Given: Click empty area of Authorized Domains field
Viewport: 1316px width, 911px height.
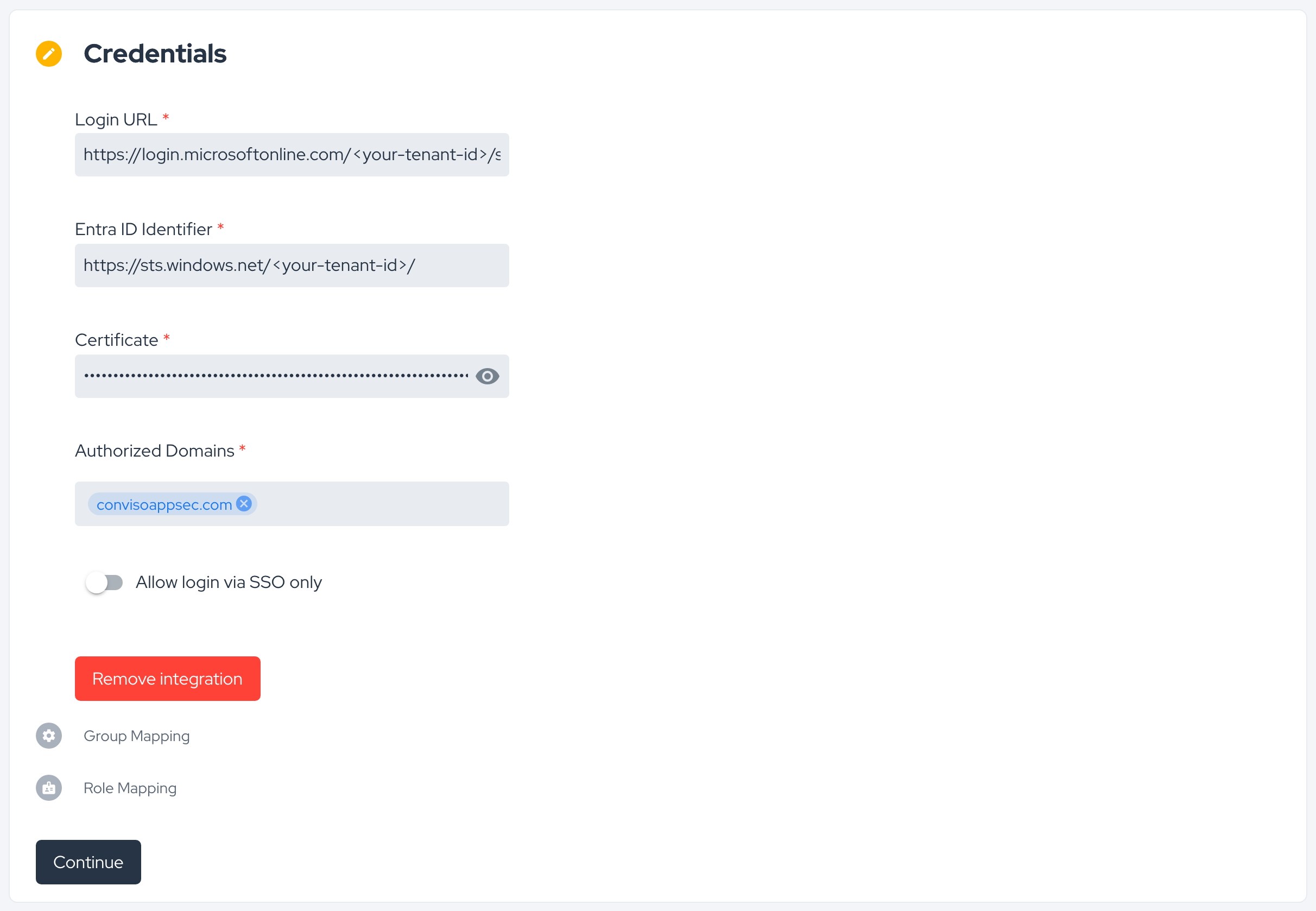Looking at the screenshot, I should (x=382, y=504).
